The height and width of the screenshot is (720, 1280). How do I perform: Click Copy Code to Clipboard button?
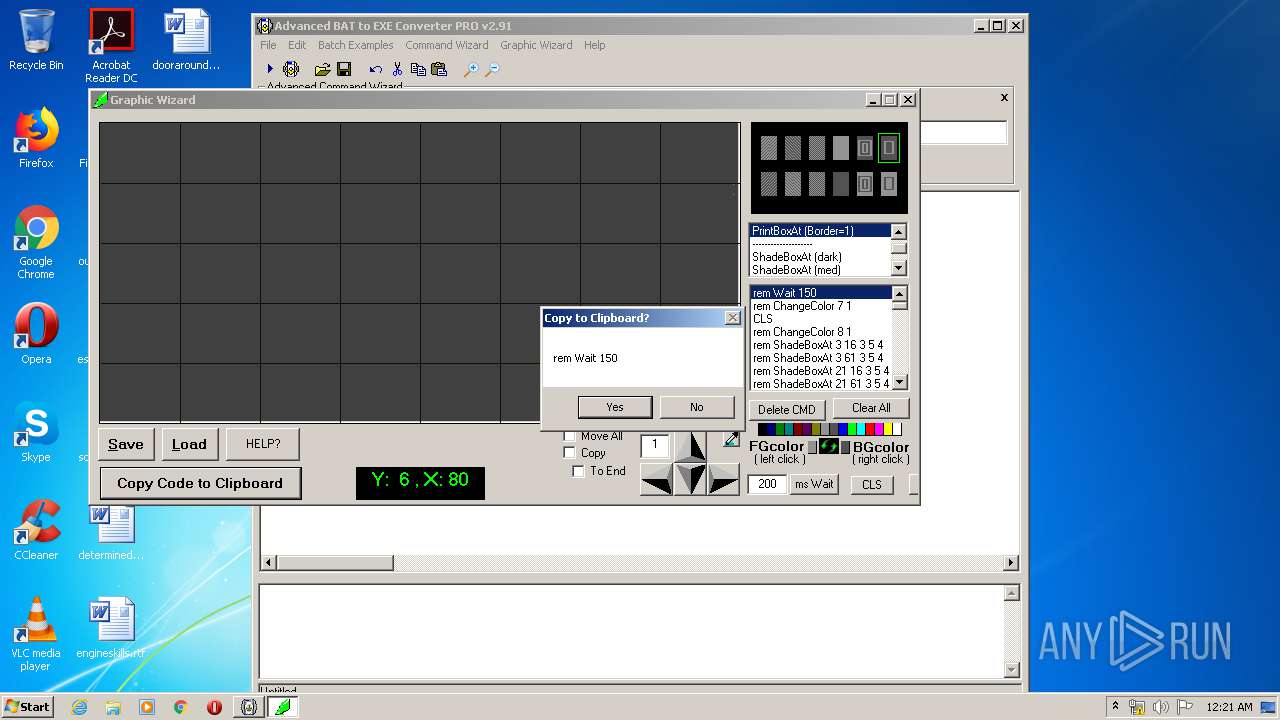[200, 483]
